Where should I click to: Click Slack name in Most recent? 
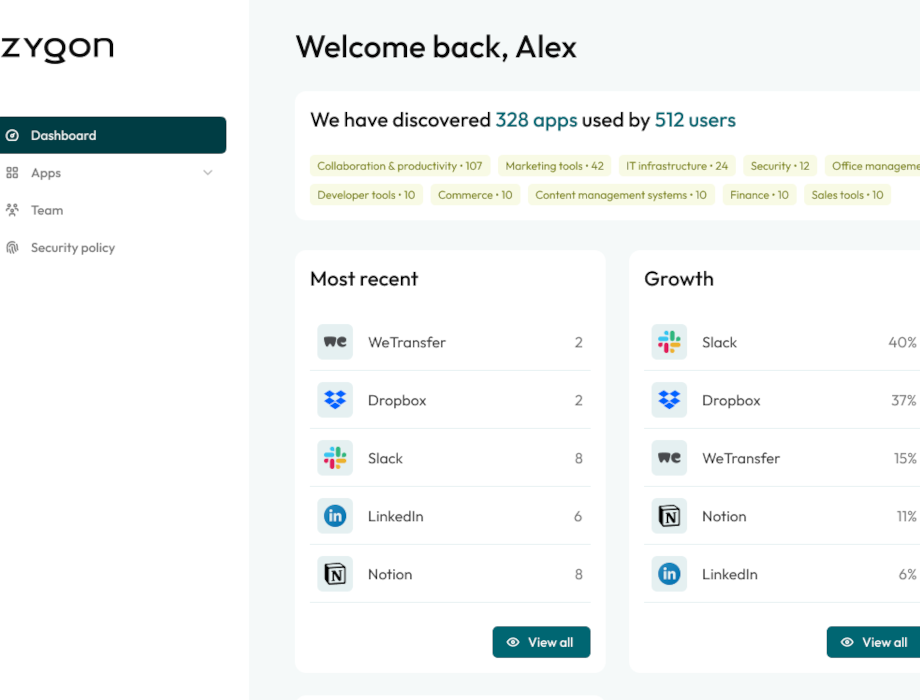click(385, 458)
